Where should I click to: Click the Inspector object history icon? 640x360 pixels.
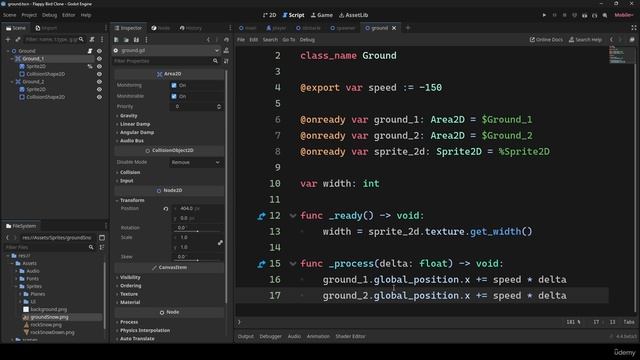[227, 40]
